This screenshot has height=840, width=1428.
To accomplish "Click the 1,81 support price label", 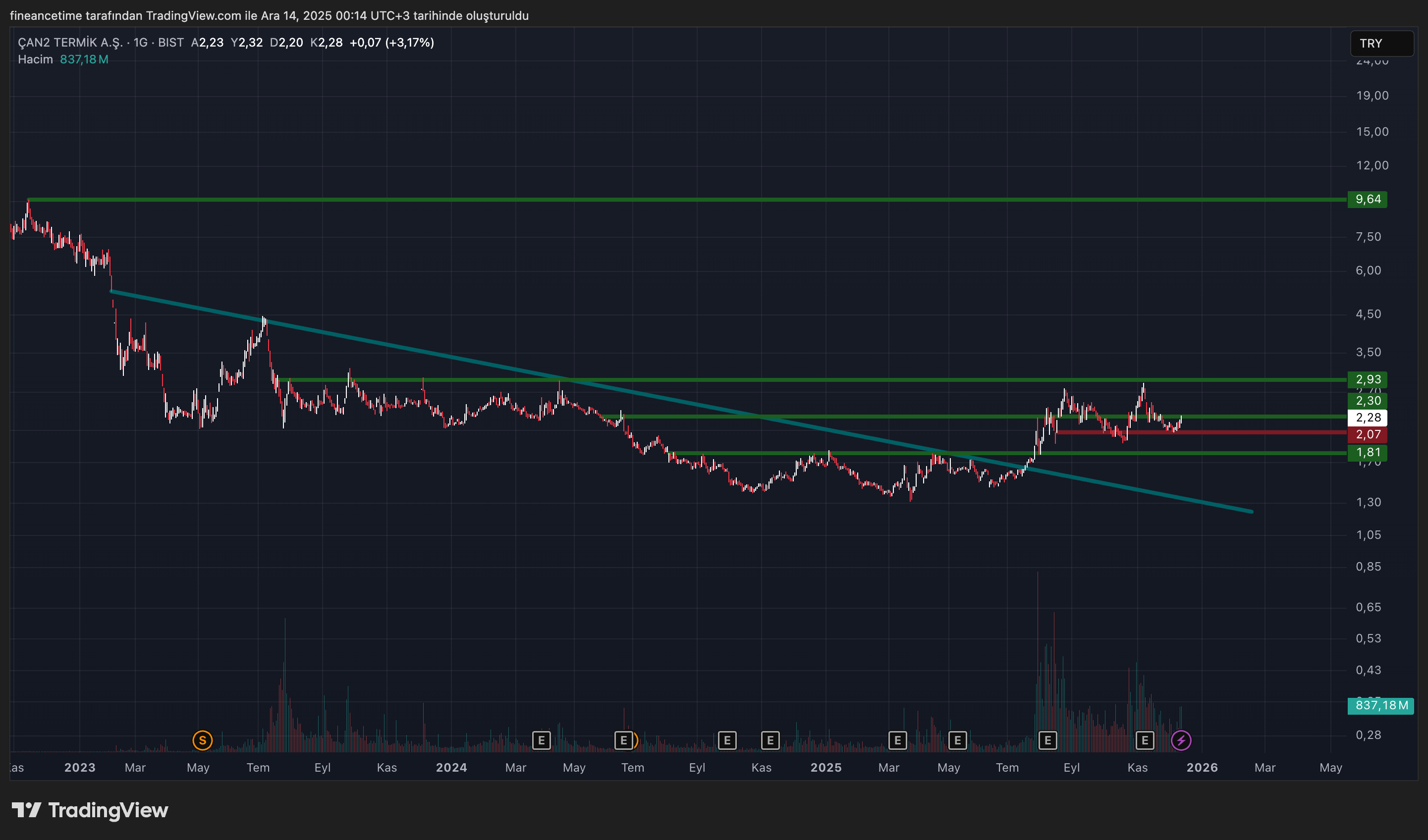I will [x=1368, y=453].
